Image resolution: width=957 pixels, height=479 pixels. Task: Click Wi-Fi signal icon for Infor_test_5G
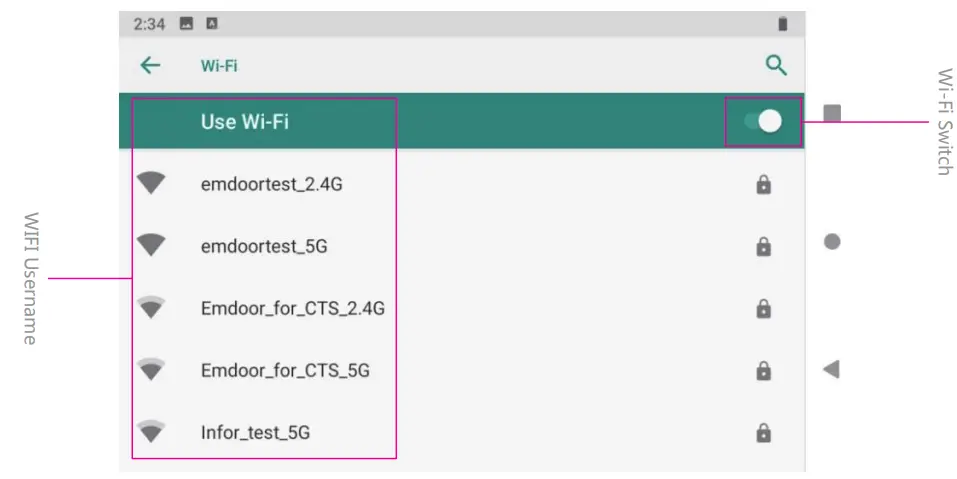[x=151, y=431]
